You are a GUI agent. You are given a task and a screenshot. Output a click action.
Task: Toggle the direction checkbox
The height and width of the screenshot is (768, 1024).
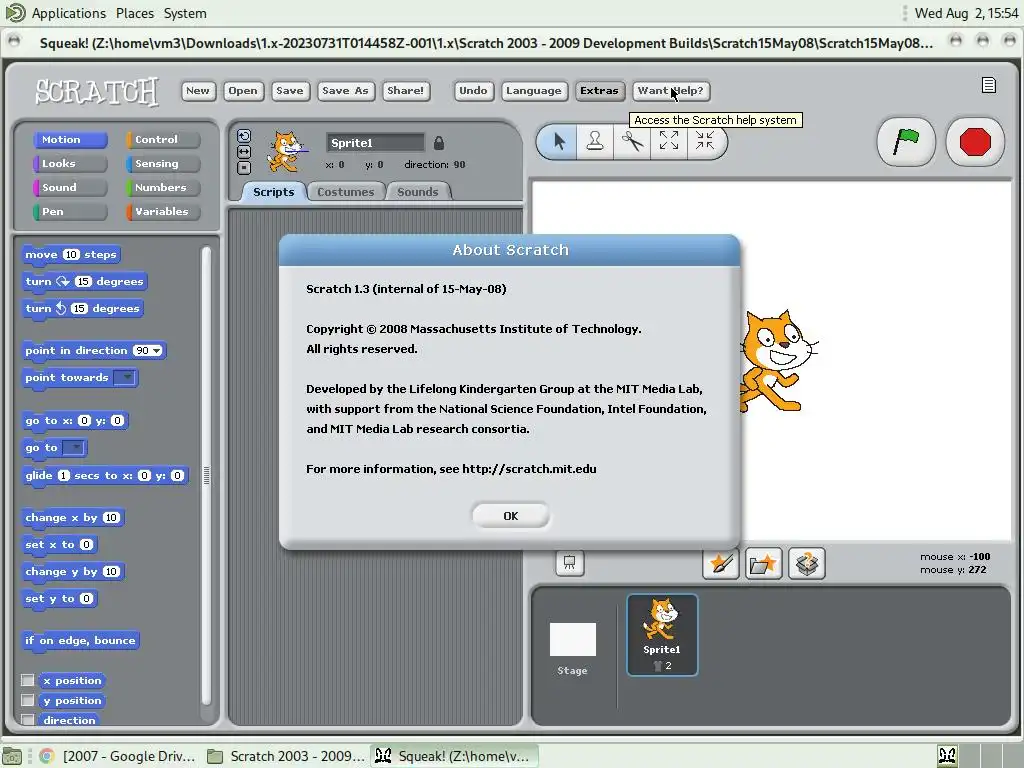tap(27, 719)
